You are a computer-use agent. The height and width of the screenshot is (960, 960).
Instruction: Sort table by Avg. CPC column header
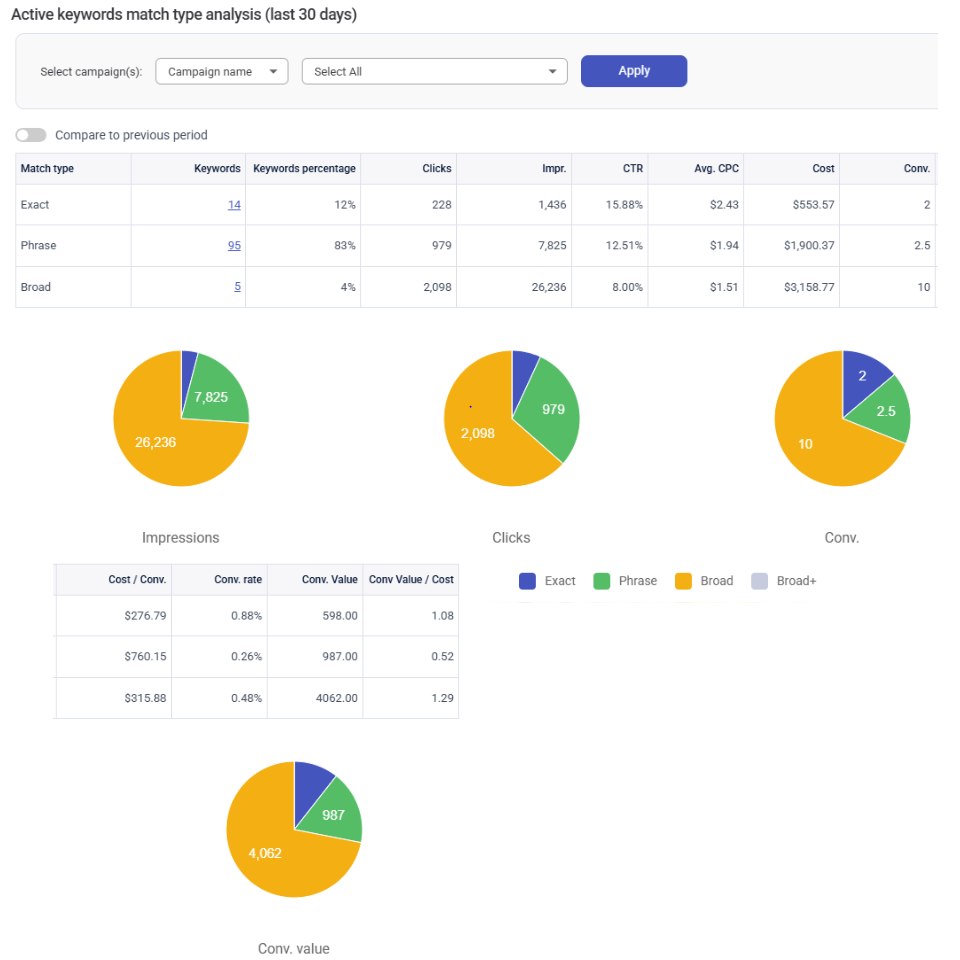click(x=716, y=168)
